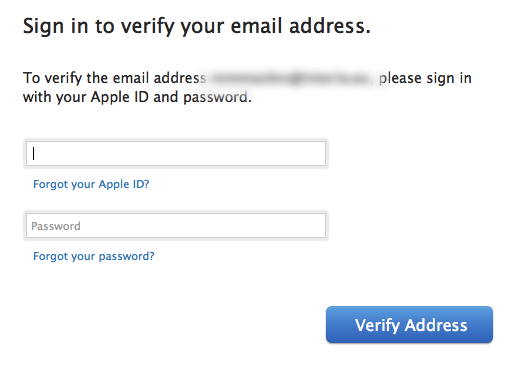524x368 pixels.
Task: Click the words "please sign in"
Action: (x=425, y=78)
